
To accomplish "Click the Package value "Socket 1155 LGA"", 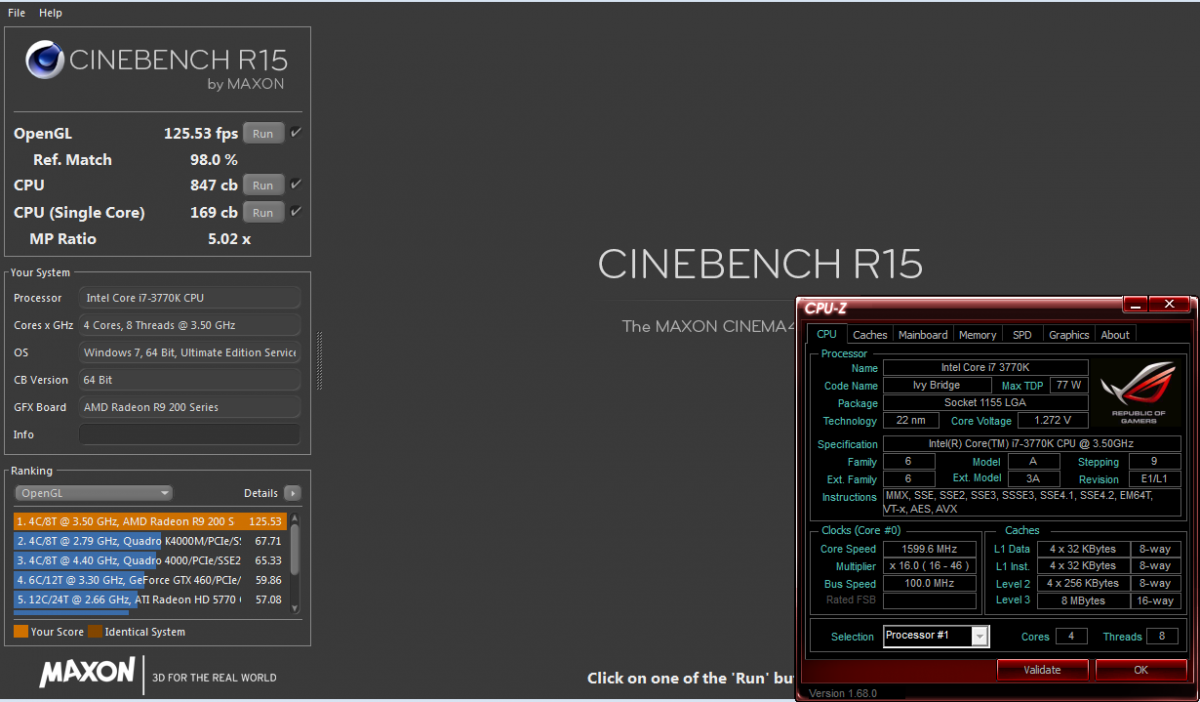I will (x=985, y=403).
